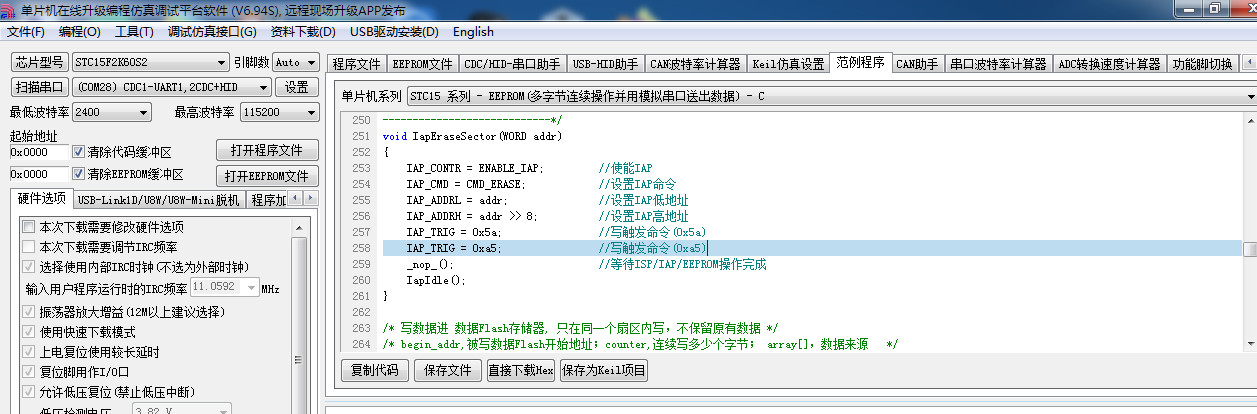Screen dimensions: 1257x414
Task: Select the Keil仿真设置 tab
Action: [787, 64]
